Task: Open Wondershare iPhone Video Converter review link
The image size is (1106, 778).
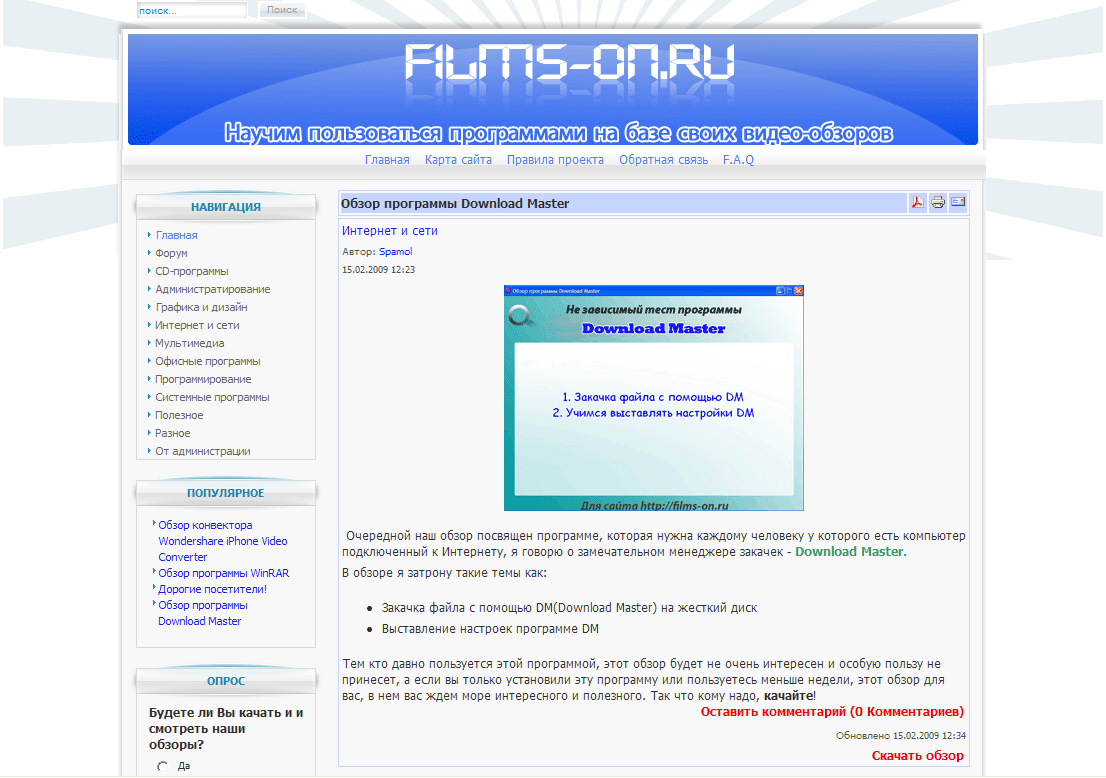Action: (x=222, y=541)
